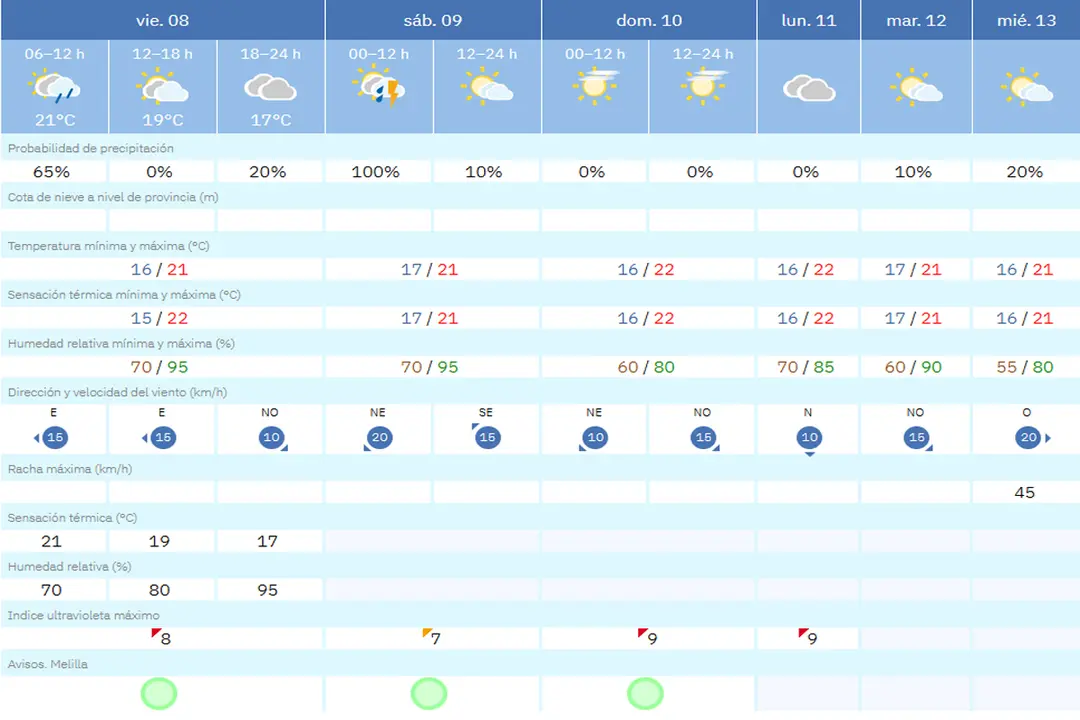The image size is (1080, 720).
Task: Select the lun. 11 day header
Action: [x=809, y=20]
